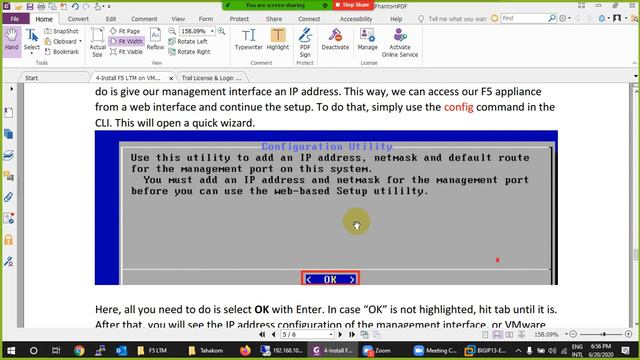Click Activate Online Service
Screen dimensions: 640x360
(x=400, y=42)
